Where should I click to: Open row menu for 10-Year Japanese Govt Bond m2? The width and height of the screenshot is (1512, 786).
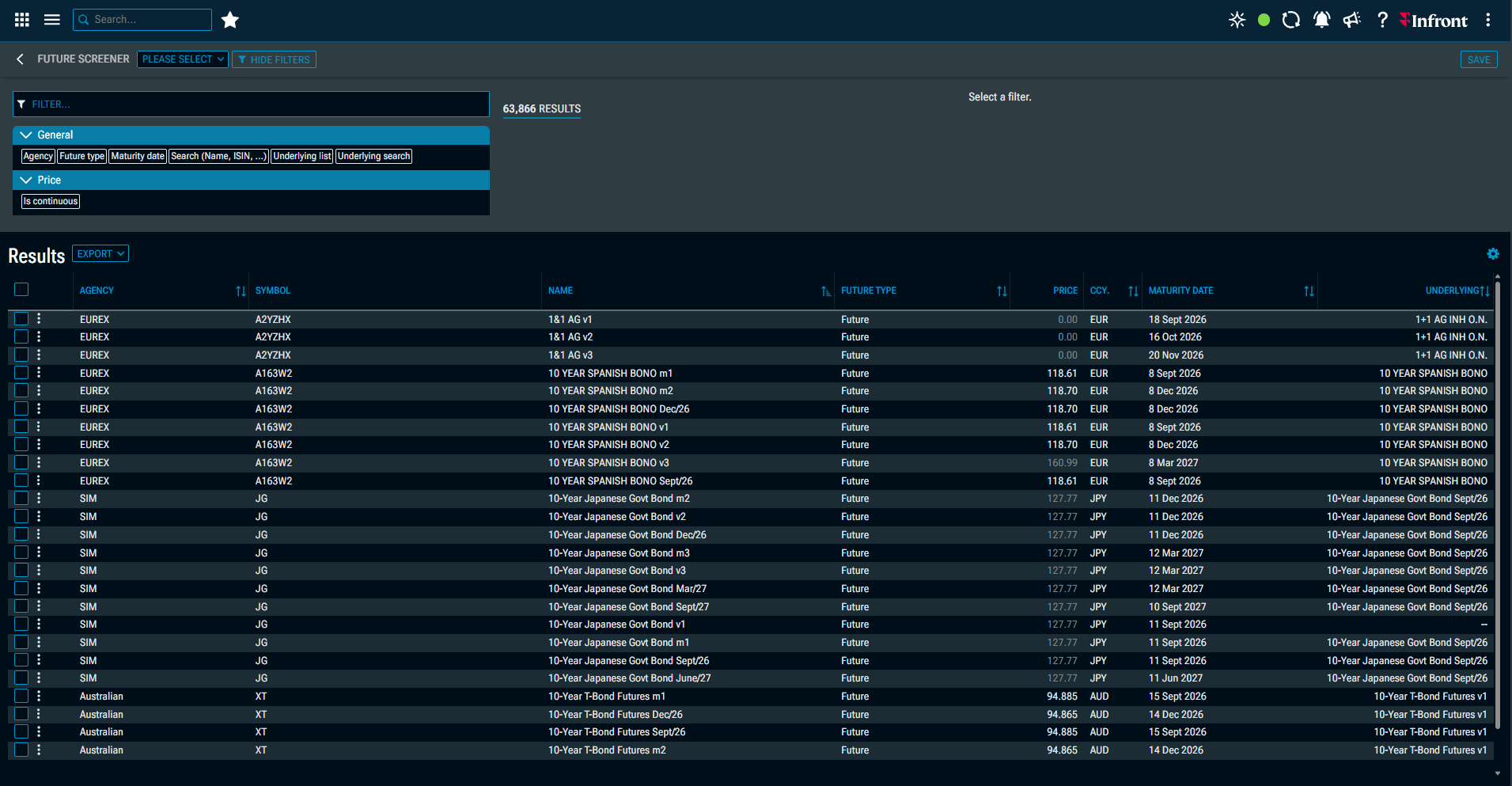(x=39, y=499)
